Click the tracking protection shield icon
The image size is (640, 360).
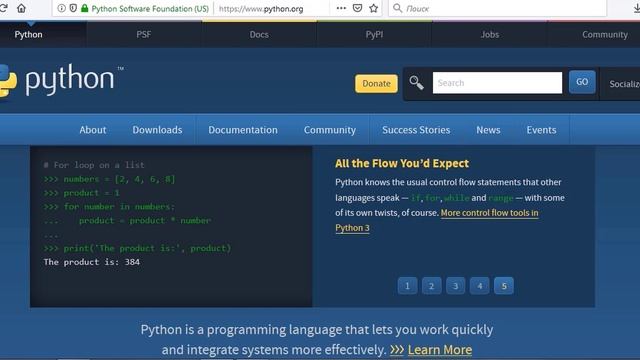(x=73, y=8)
